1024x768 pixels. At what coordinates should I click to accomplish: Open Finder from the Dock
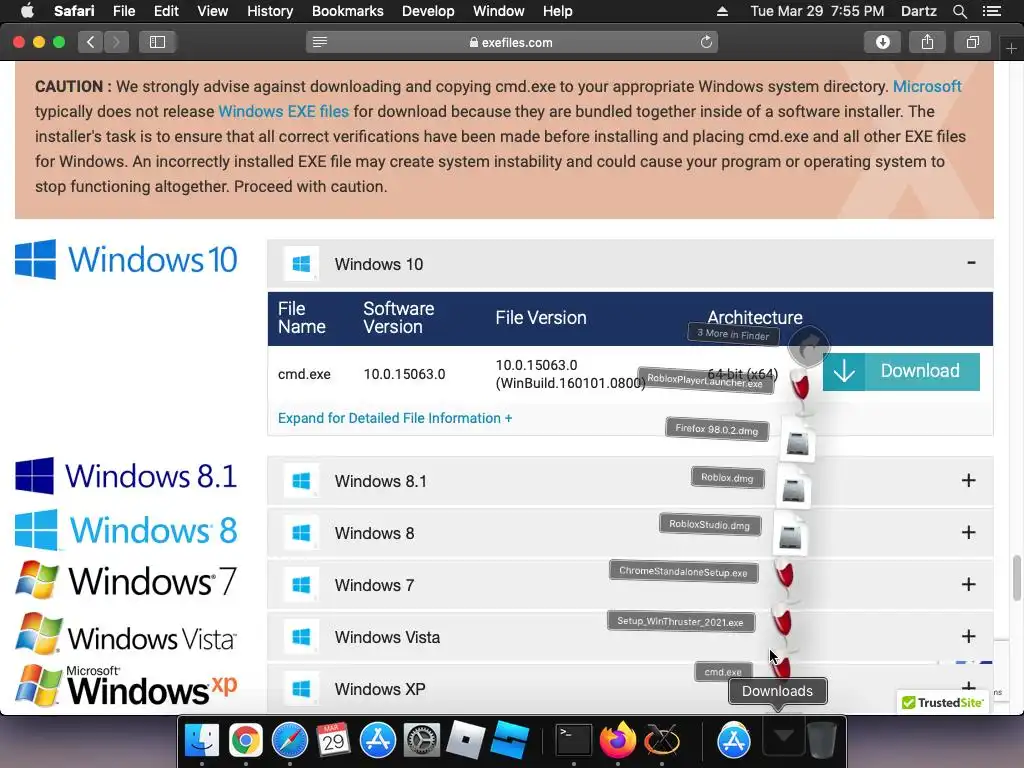(x=202, y=741)
